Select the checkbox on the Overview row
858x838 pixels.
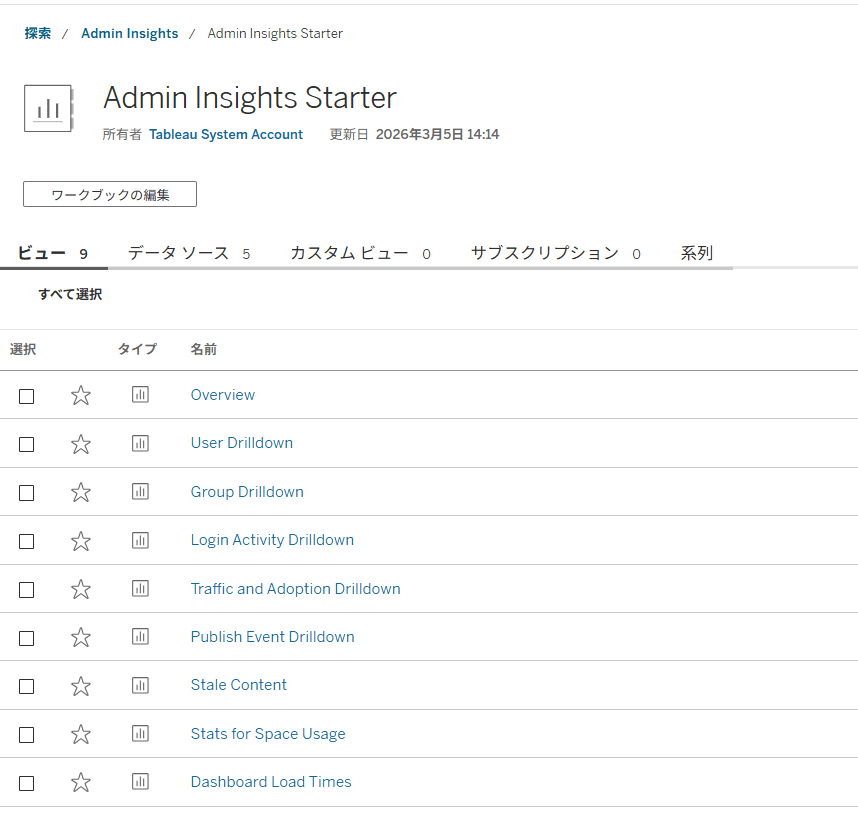click(x=26, y=396)
